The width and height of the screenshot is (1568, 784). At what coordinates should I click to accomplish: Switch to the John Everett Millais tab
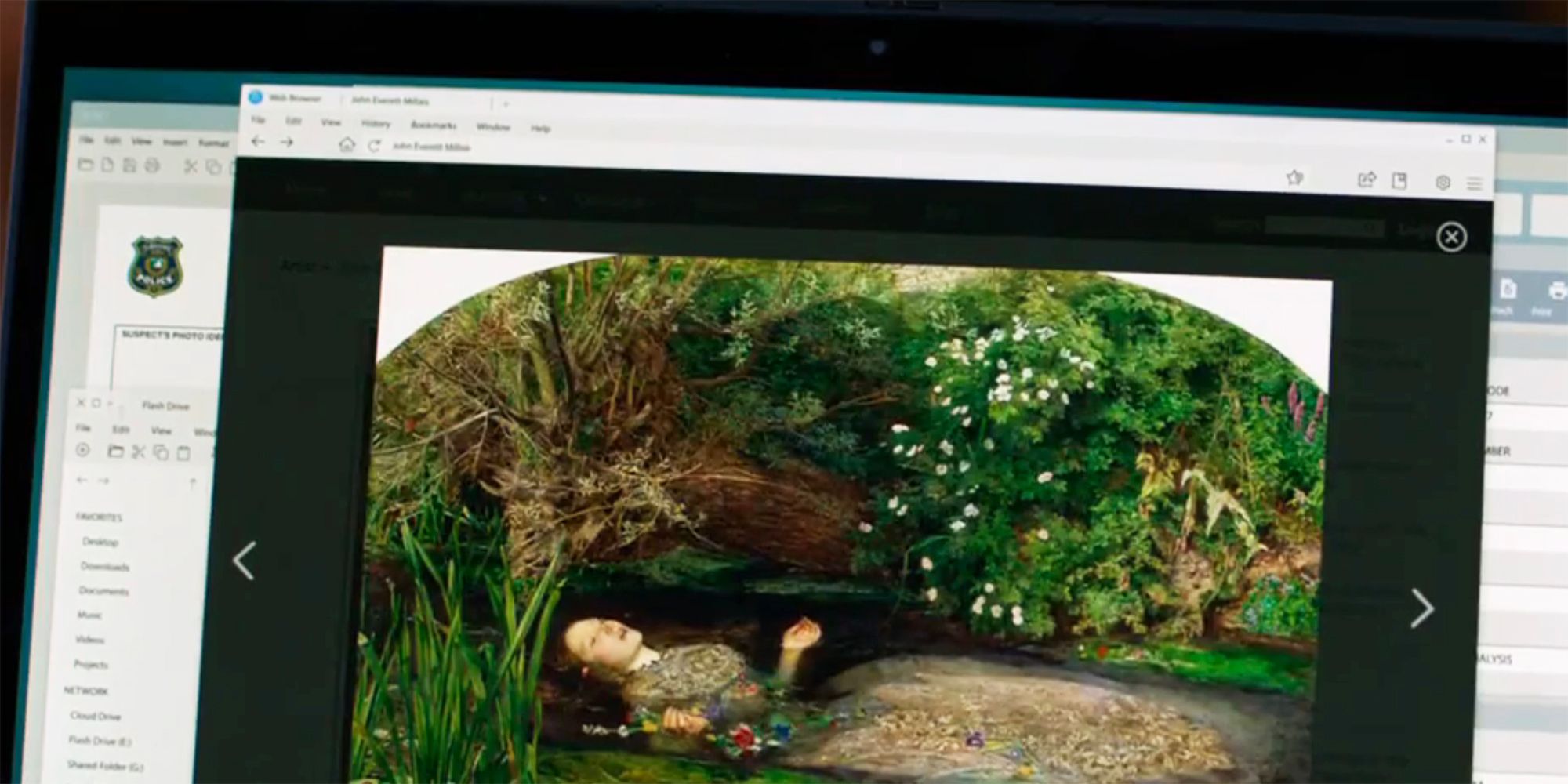click(x=390, y=100)
